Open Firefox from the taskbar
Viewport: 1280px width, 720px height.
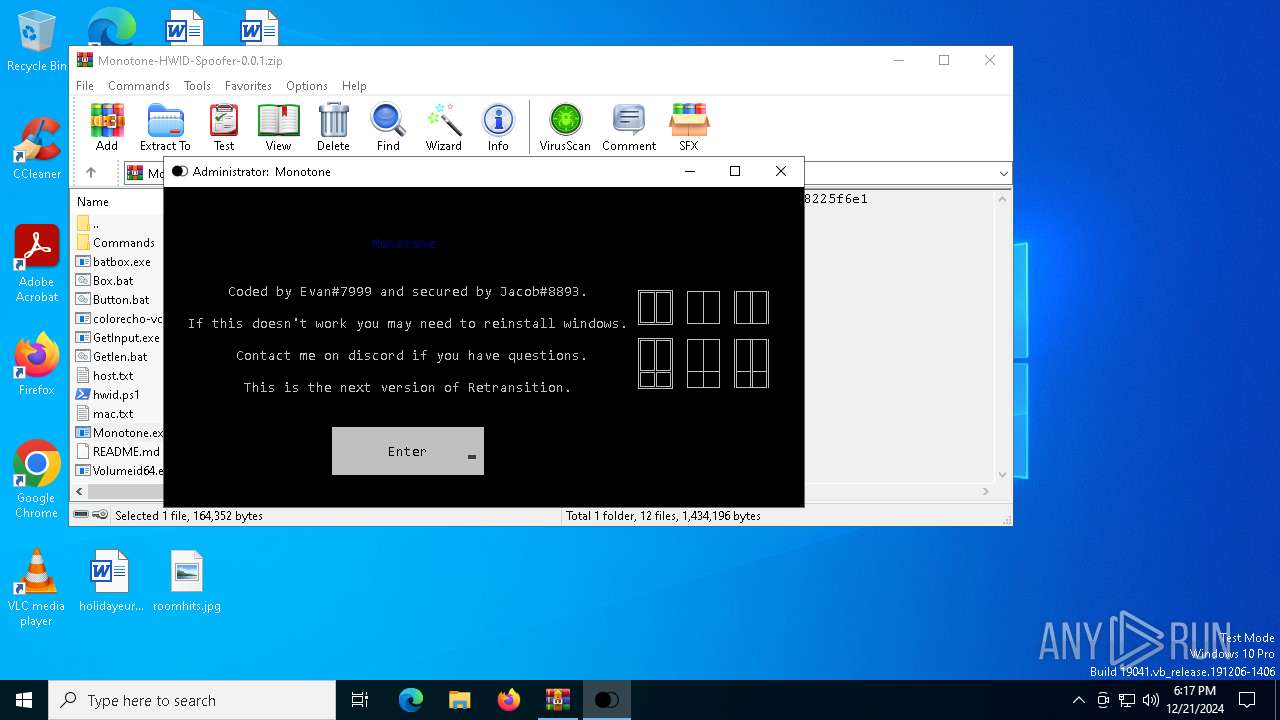click(x=509, y=700)
